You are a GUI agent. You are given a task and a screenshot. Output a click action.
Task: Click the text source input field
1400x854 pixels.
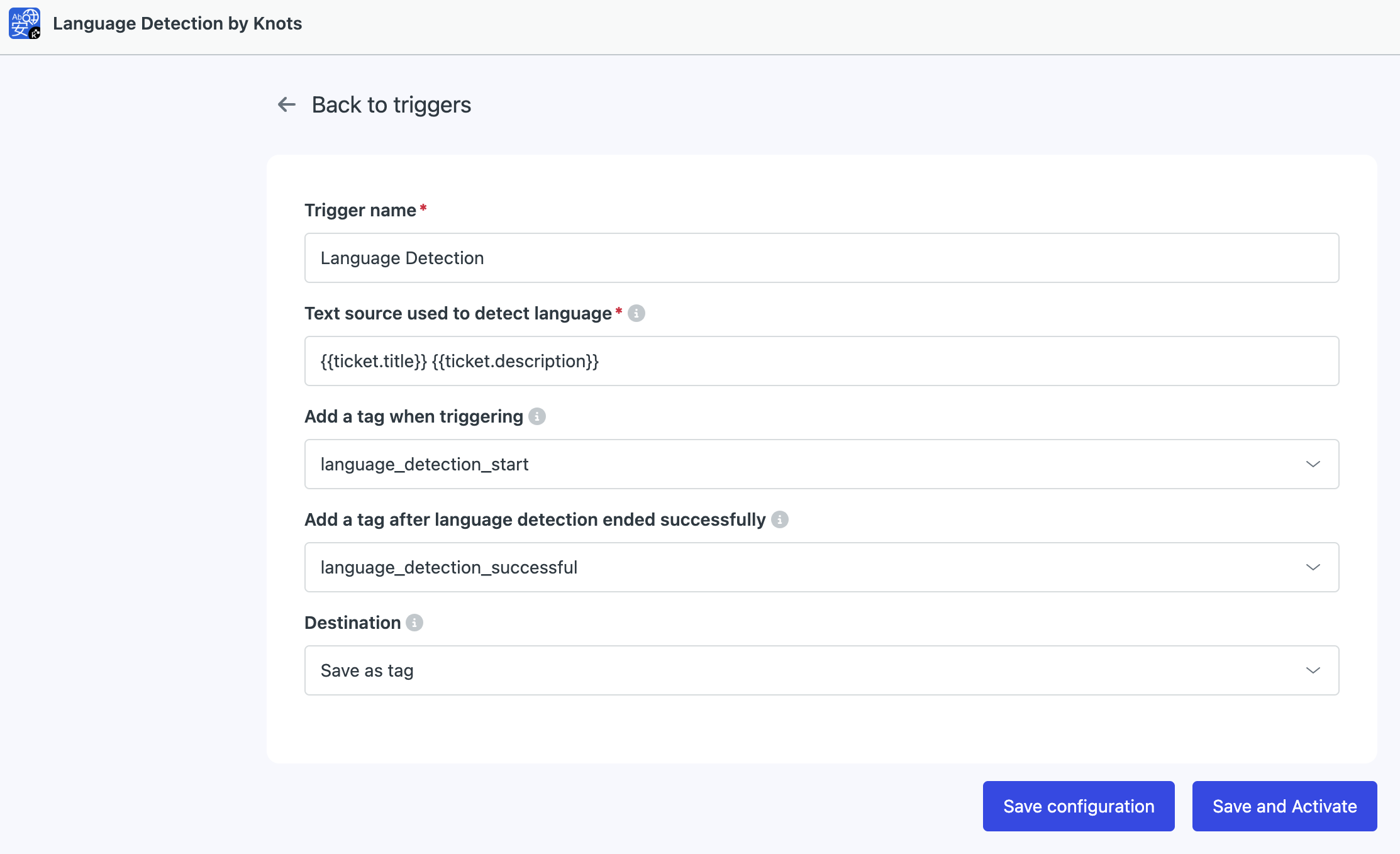pyautogui.click(x=821, y=361)
